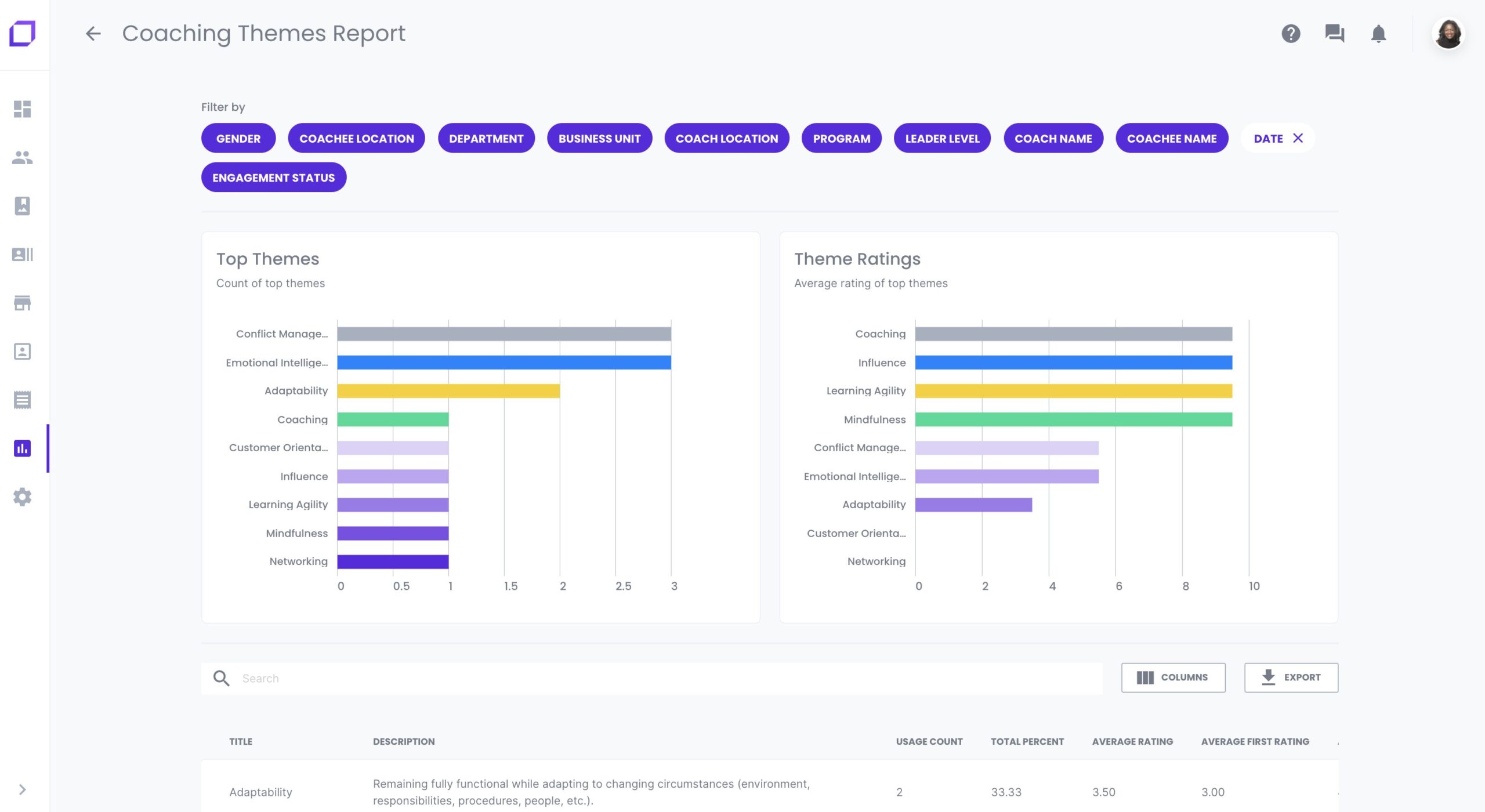
Task: Click the Columns button
Action: (x=1173, y=677)
